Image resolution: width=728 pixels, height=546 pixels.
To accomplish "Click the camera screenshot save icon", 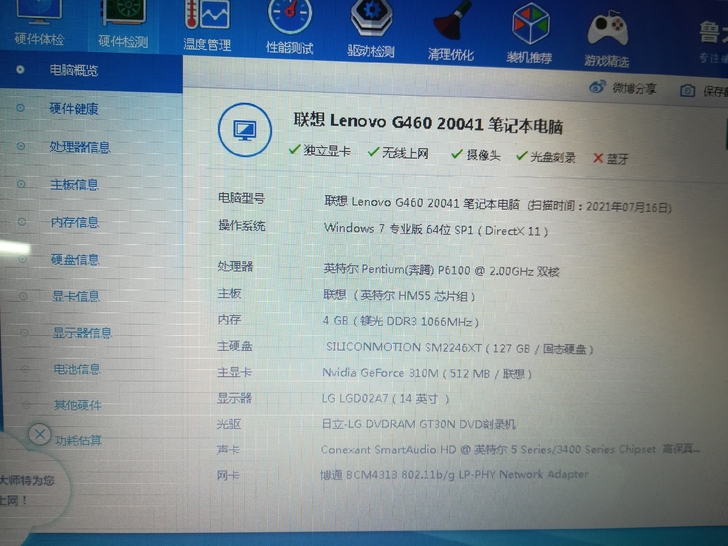I will (688, 91).
